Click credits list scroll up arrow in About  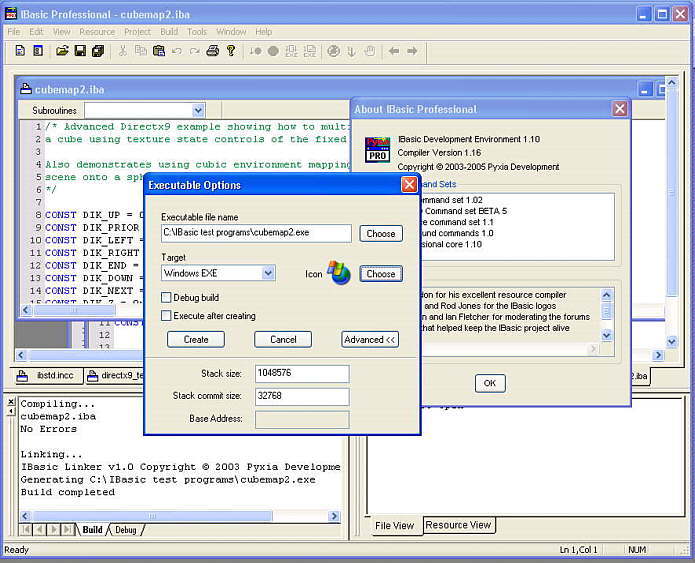click(x=606, y=294)
